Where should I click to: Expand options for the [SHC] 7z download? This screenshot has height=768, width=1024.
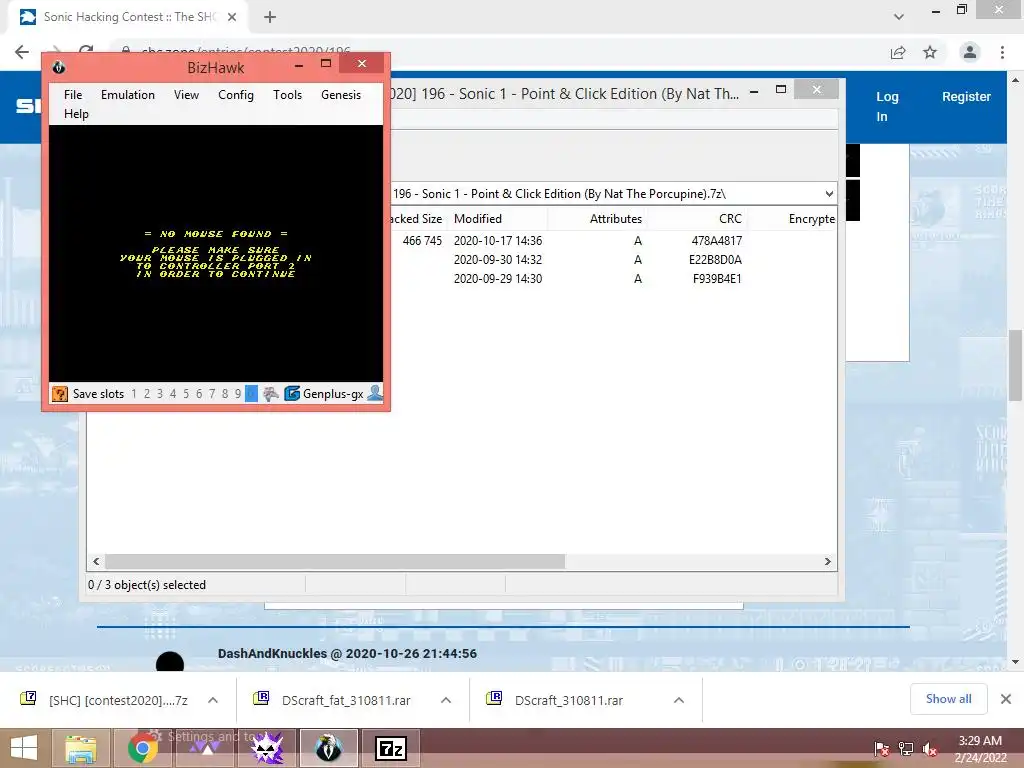213,700
